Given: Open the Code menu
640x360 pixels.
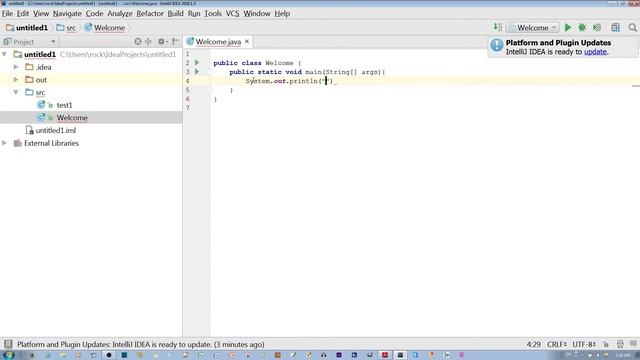Looking at the screenshot, I should coord(94,13).
